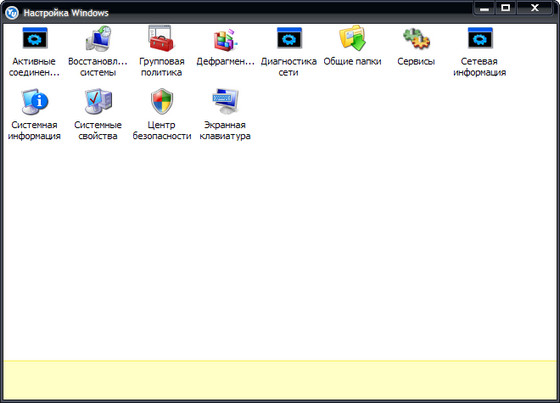The image size is (560, 403).
Task: Click the Сетевая информация icon
Action: [x=480, y=38]
